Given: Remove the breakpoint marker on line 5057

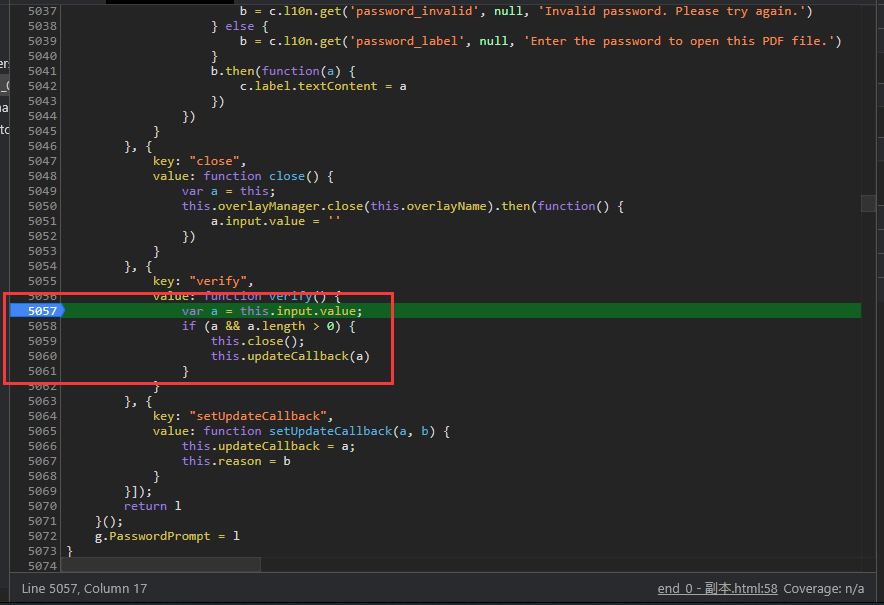Looking at the screenshot, I should [x=37, y=311].
